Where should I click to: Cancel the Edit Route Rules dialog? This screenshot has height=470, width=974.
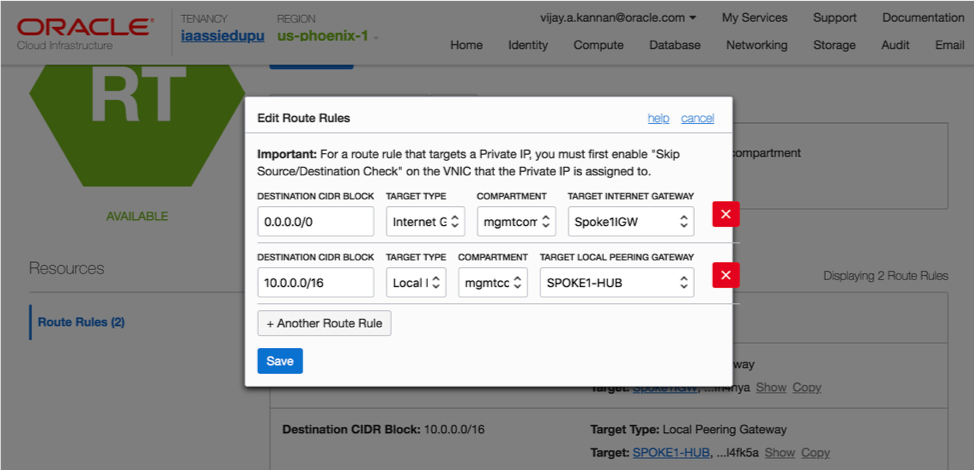click(697, 118)
